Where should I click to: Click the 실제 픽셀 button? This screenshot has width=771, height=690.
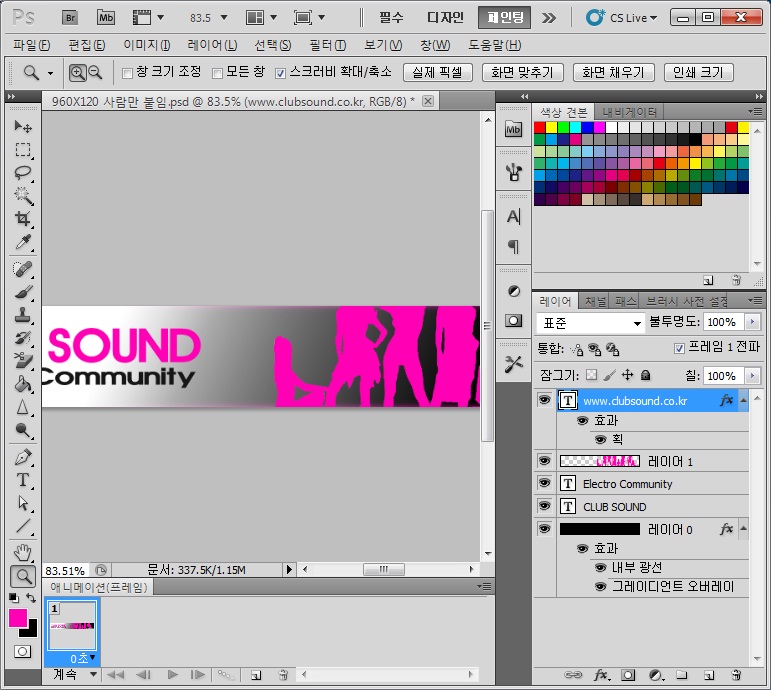coord(438,72)
